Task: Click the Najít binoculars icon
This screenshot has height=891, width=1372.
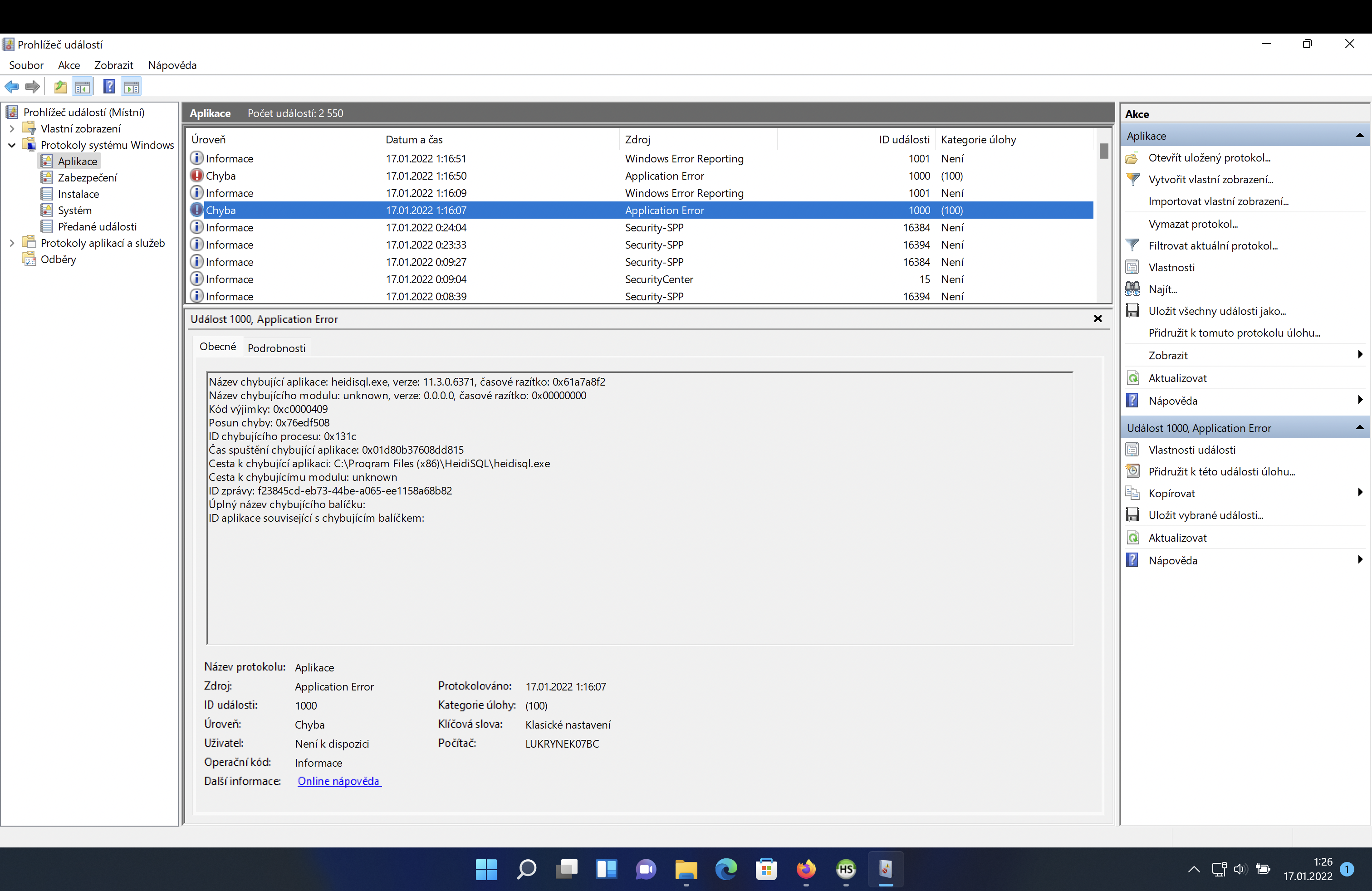Action: [1132, 289]
